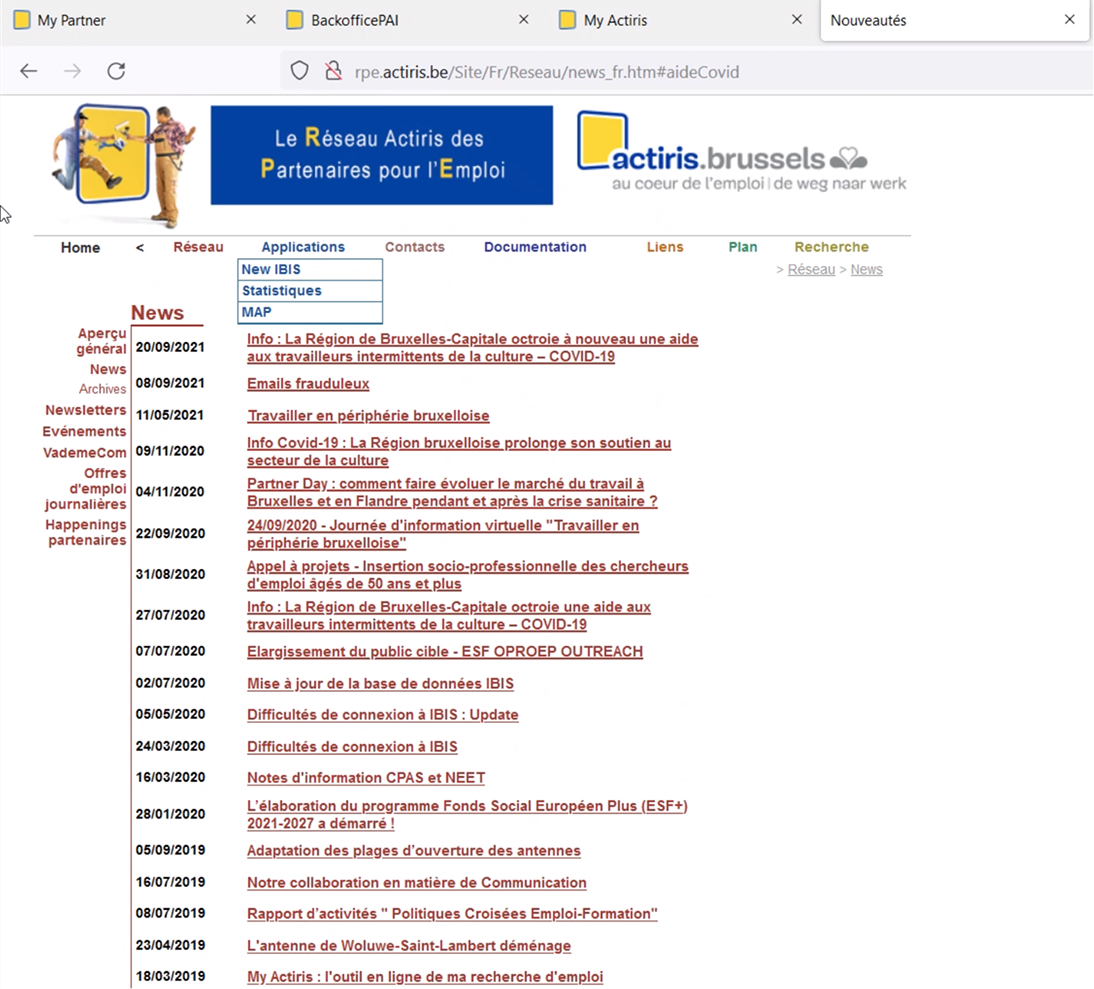
Task: Open Newsletters in the left sidebar
Action: (86, 410)
